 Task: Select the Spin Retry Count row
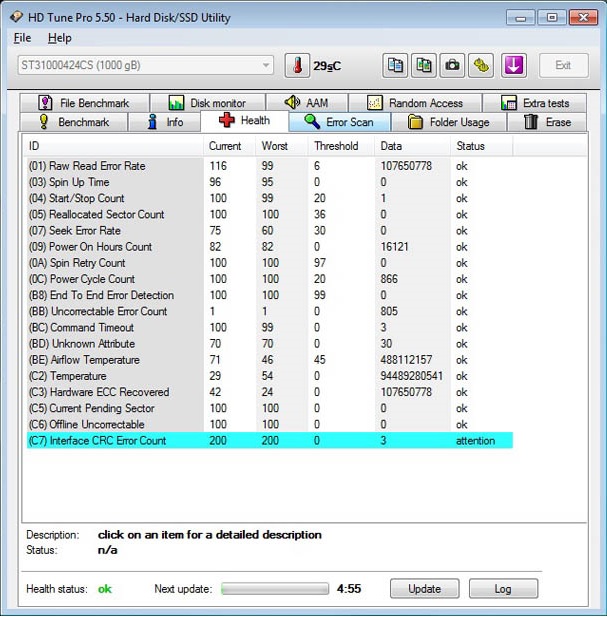coord(270,263)
